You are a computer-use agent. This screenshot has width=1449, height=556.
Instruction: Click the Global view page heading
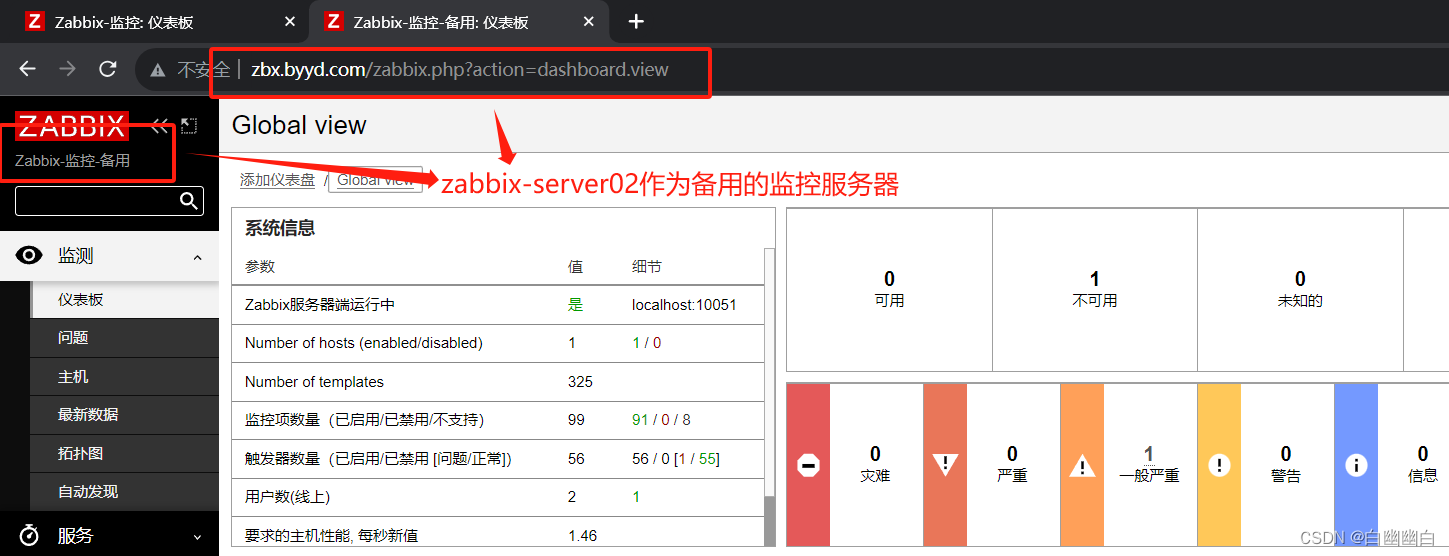[299, 125]
